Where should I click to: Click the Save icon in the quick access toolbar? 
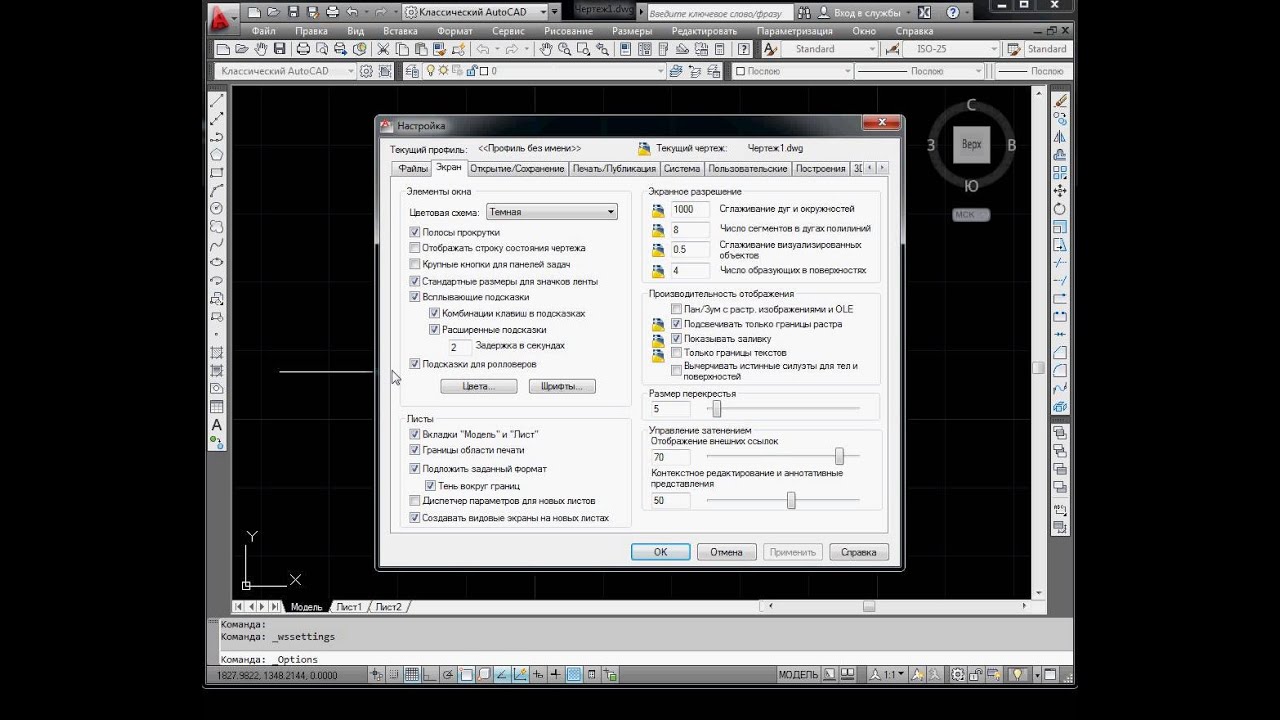coord(294,12)
